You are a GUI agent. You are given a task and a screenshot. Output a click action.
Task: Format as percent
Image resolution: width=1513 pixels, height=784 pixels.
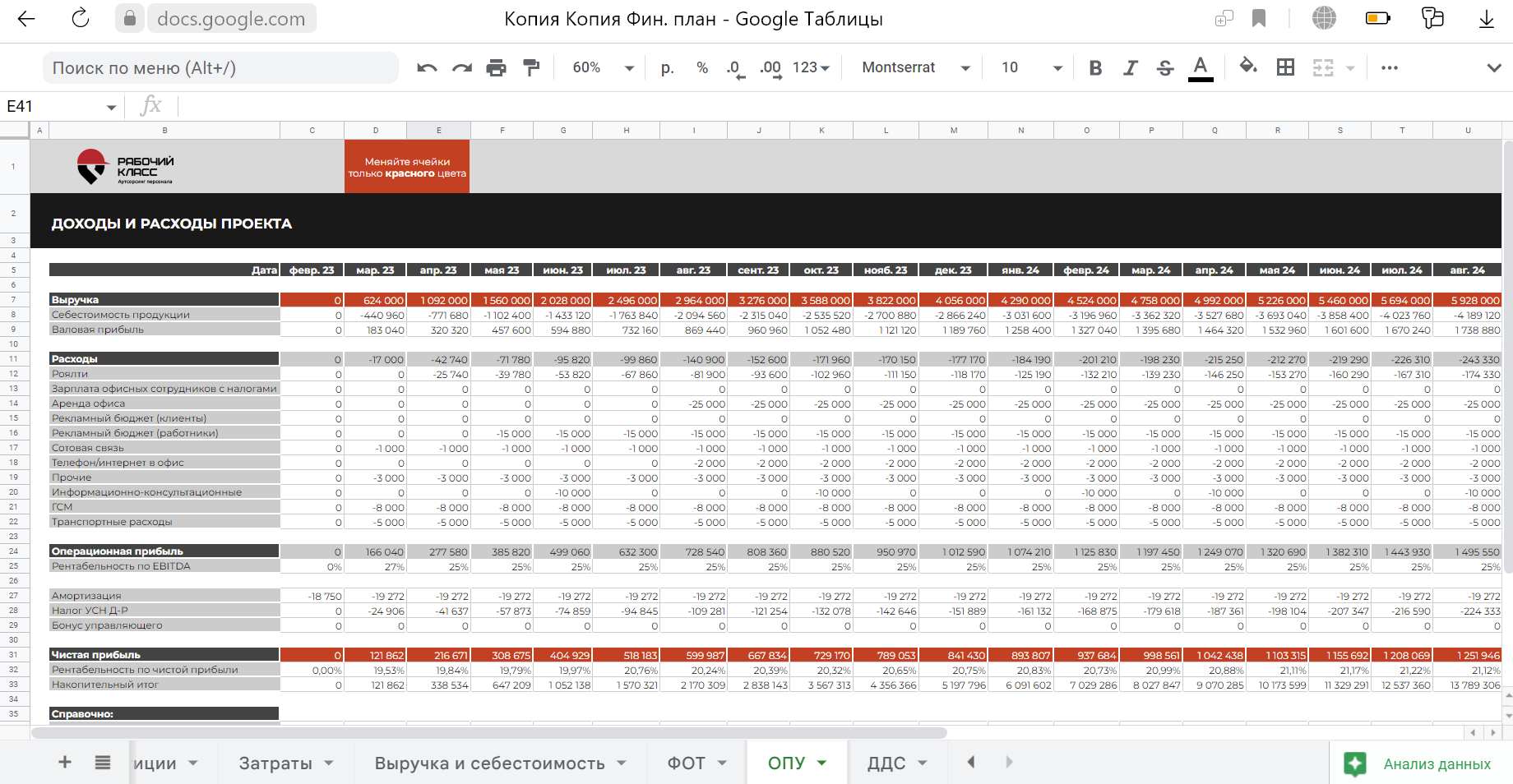coord(702,68)
